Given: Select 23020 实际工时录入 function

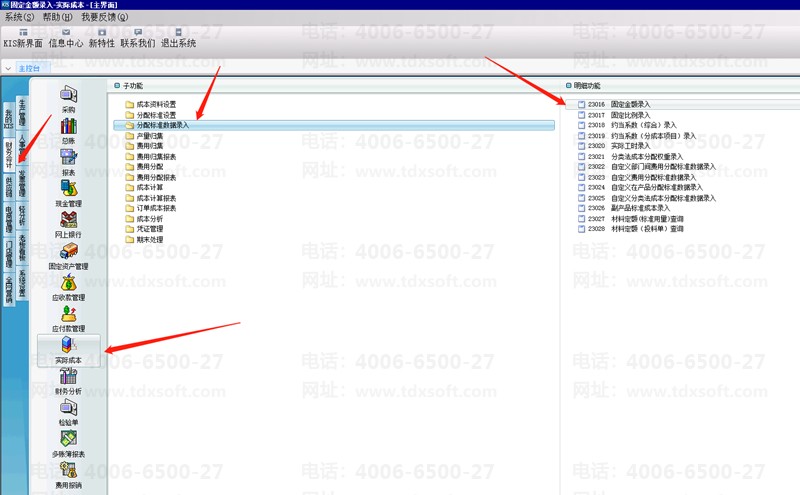Looking at the screenshot, I should 614,146.
